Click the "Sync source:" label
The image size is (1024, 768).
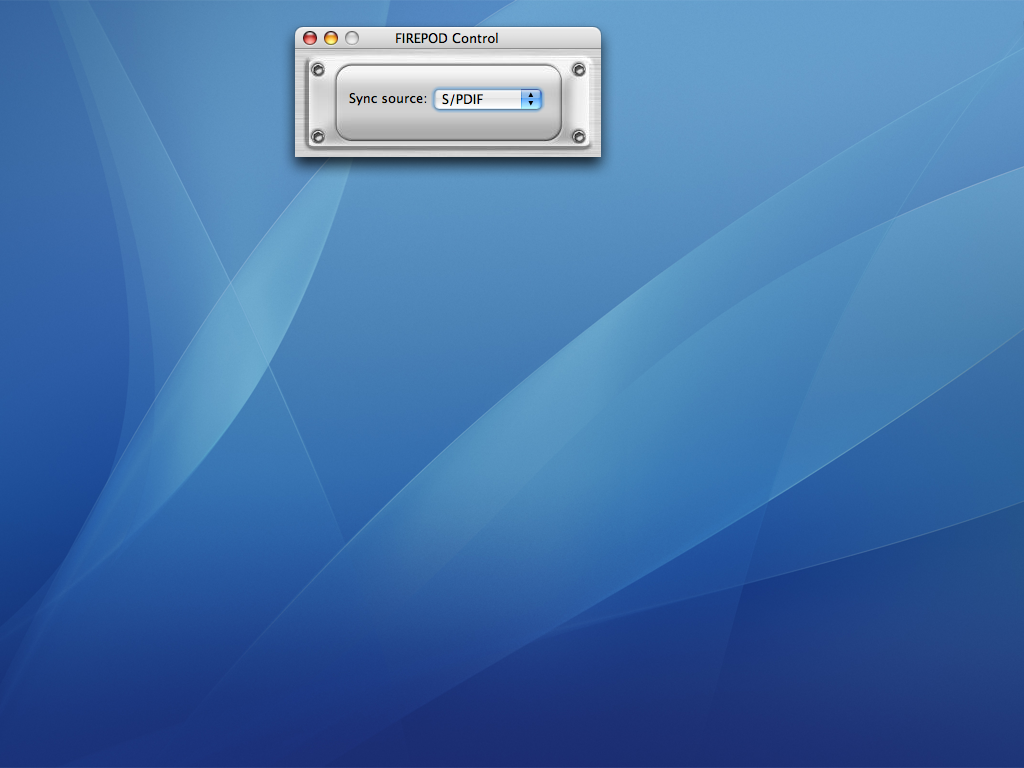point(387,99)
